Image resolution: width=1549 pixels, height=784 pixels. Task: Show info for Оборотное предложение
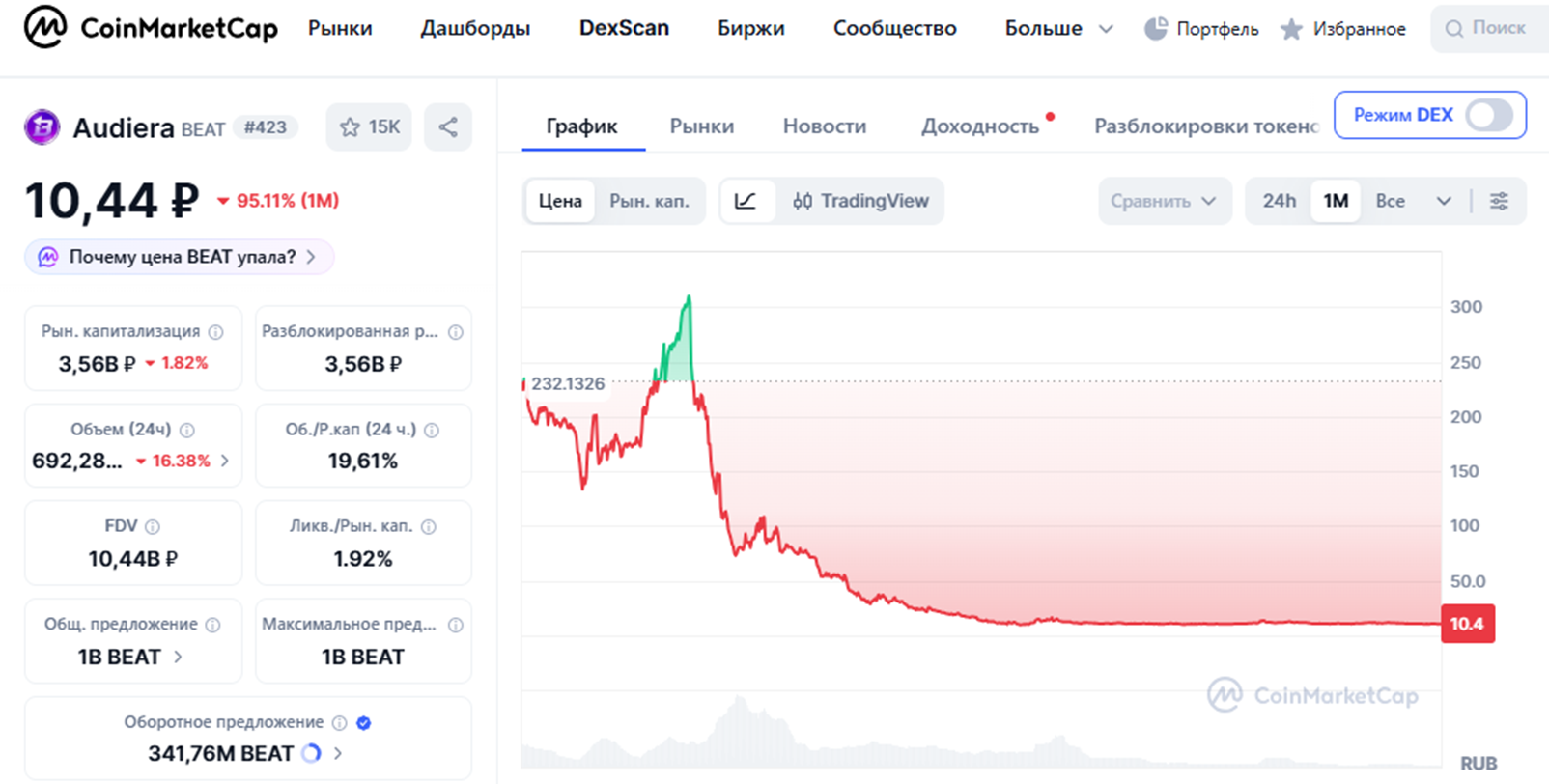[339, 722]
